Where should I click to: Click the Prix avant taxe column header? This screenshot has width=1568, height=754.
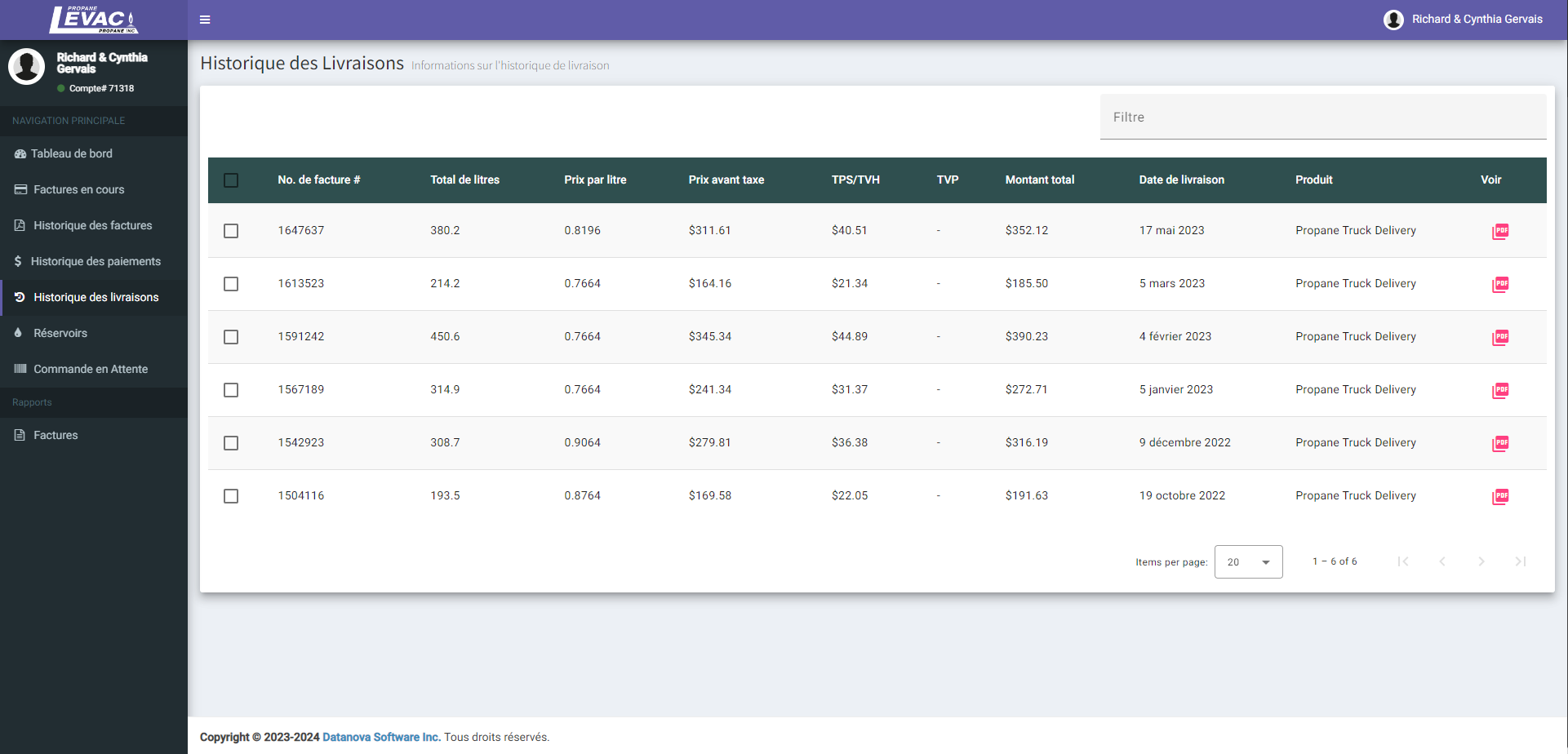[x=726, y=180]
